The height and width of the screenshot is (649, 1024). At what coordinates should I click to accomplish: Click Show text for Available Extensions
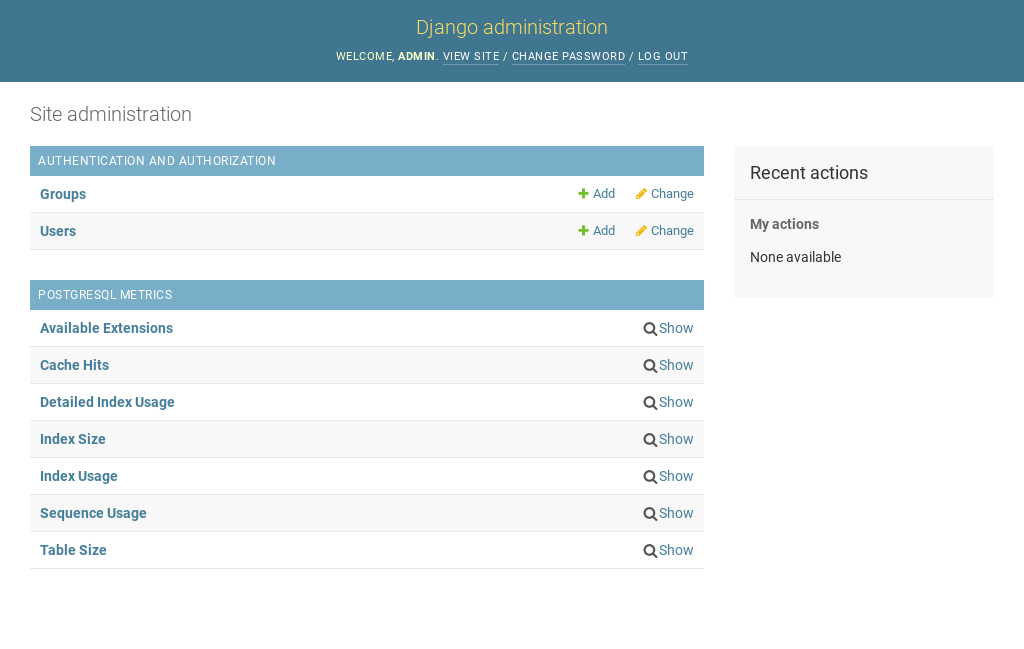pos(676,328)
